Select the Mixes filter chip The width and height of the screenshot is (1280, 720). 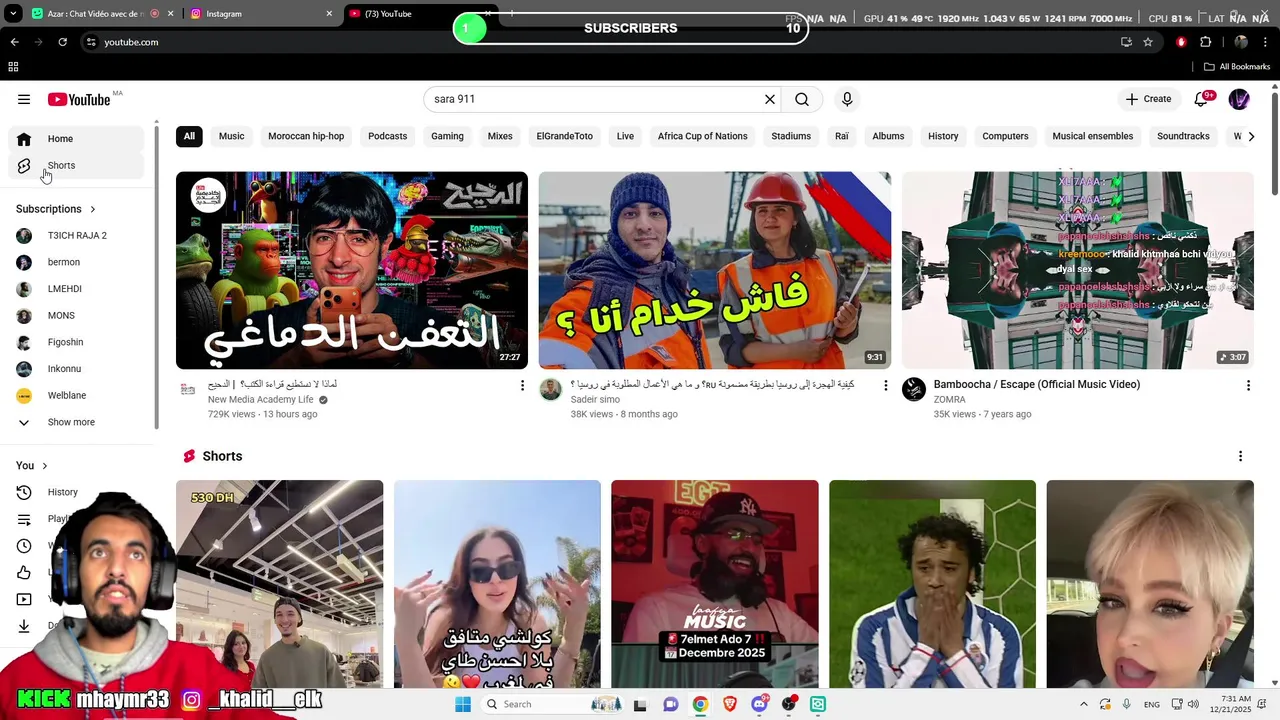pos(500,136)
